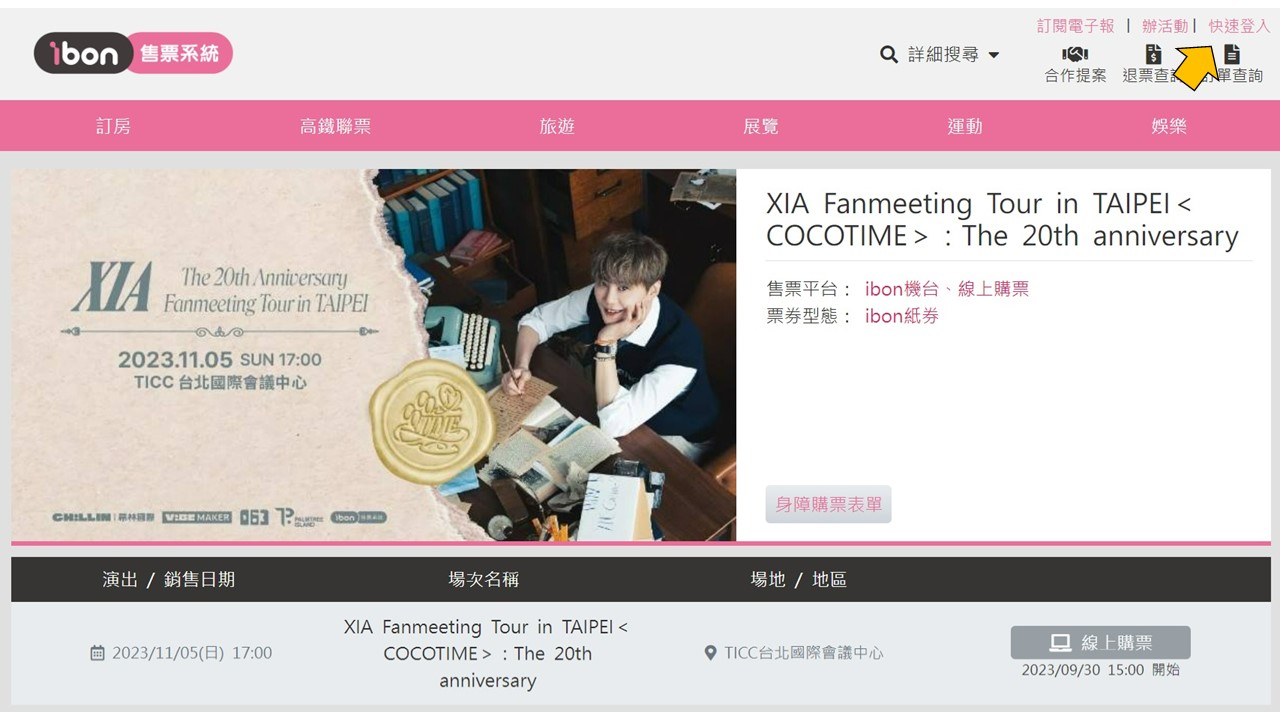
Task: Click the 訂閱電子報 link
Action: (1076, 26)
